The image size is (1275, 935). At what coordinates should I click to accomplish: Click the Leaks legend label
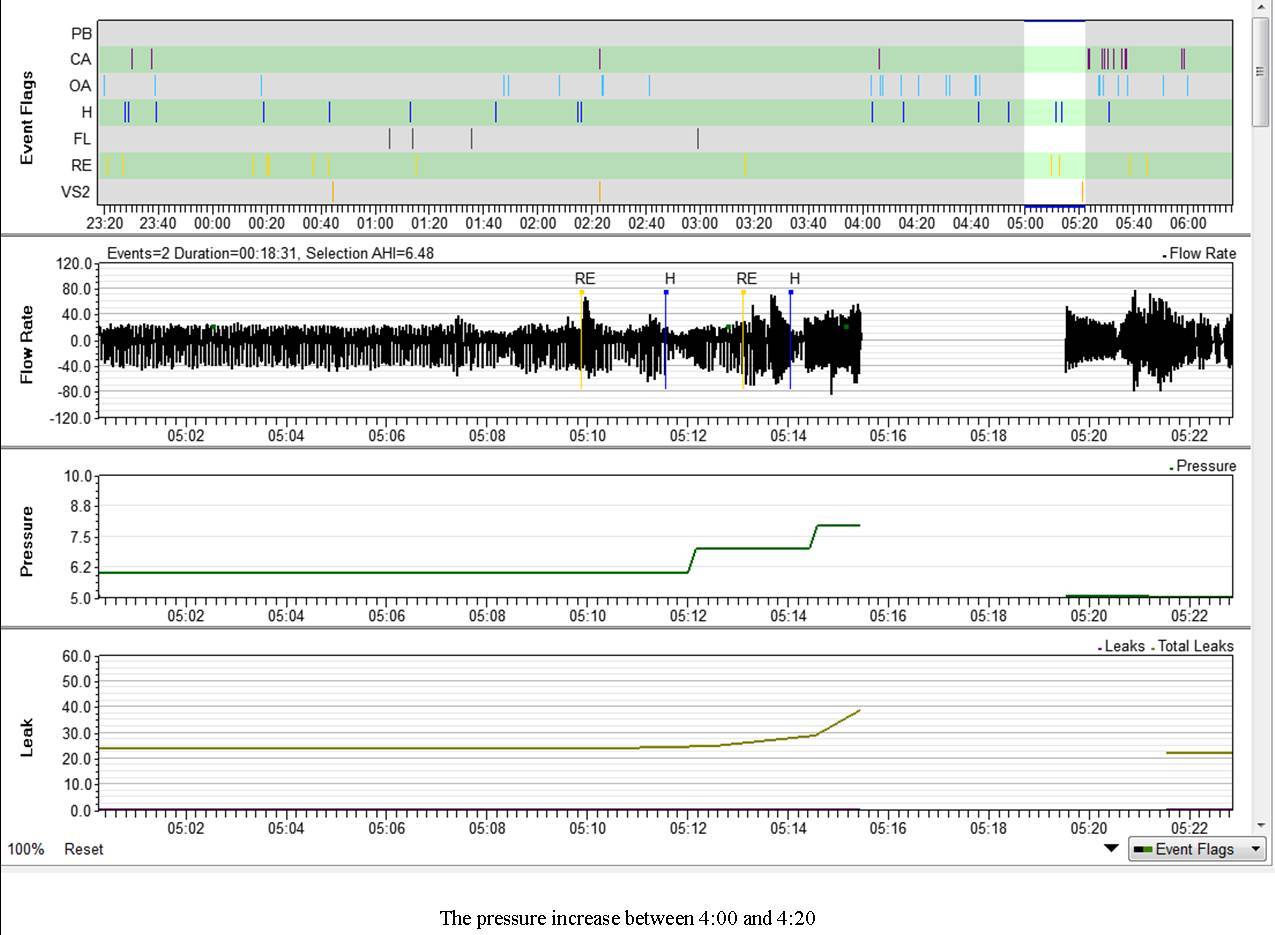[1124, 647]
